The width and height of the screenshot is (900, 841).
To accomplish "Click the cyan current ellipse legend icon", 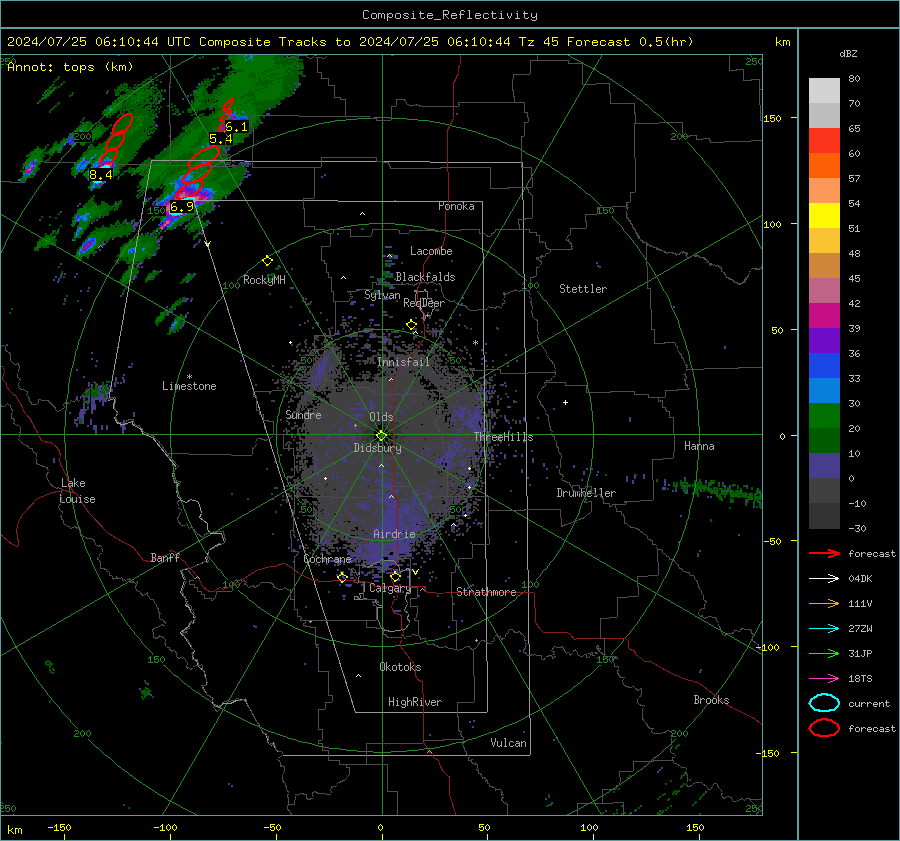I will [x=824, y=703].
